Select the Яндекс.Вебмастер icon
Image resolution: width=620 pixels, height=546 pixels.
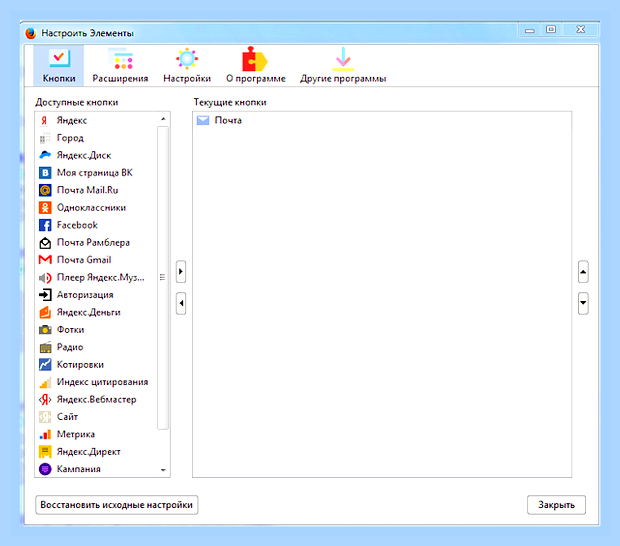(x=45, y=399)
